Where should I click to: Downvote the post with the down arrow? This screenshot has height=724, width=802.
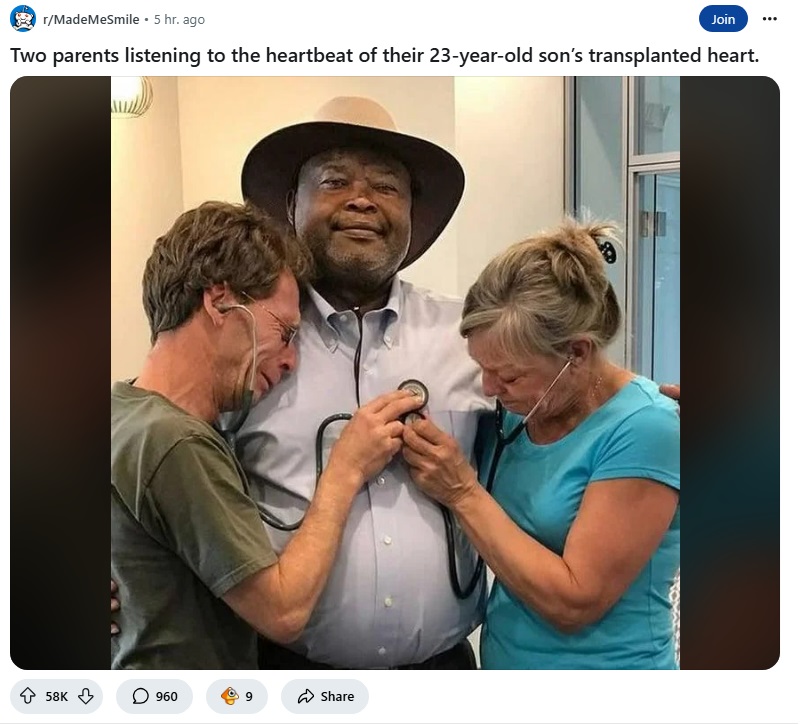[x=85, y=696]
